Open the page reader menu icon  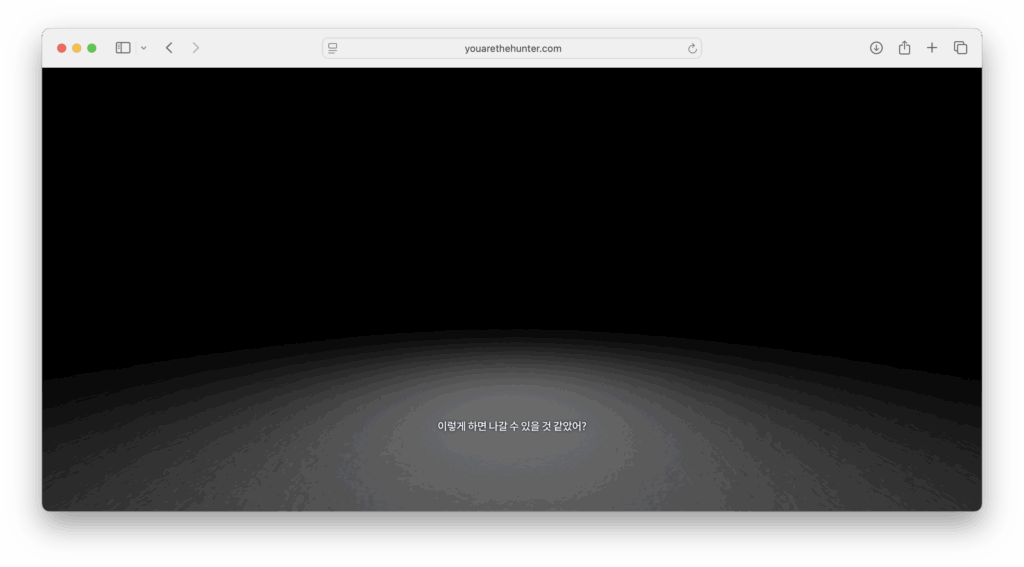click(x=333, y=48)
